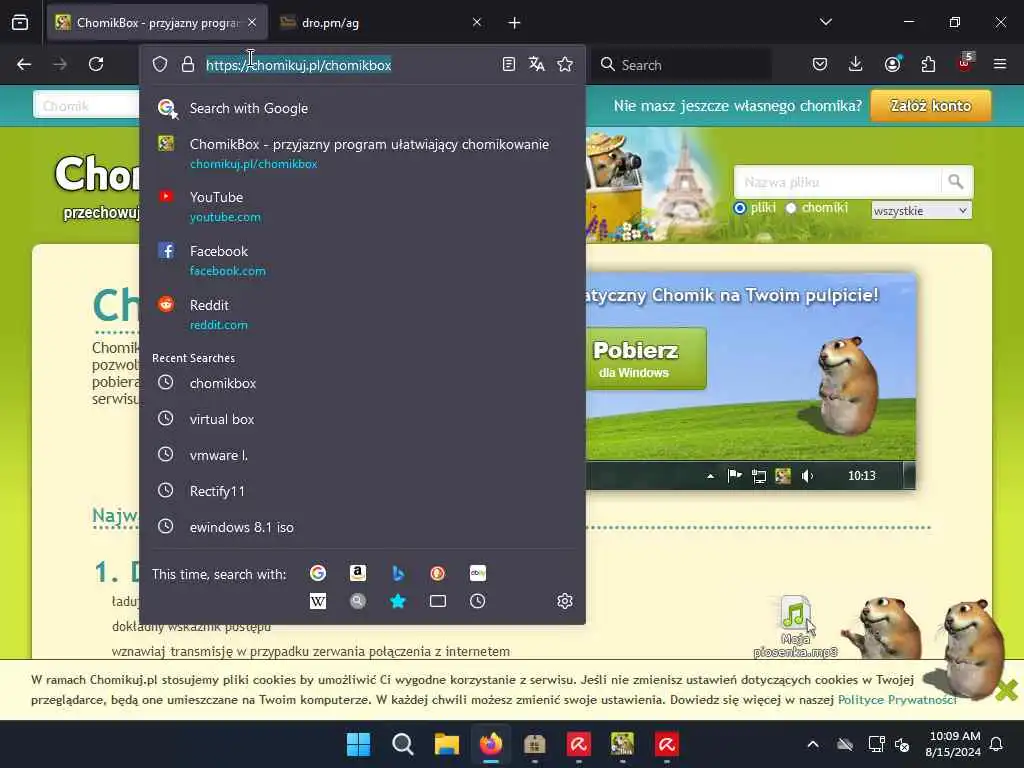The height and width of the screenshot is (768, 1024).
Task: Click 'Załóż konto' button
Action: (x=931, y=106)
